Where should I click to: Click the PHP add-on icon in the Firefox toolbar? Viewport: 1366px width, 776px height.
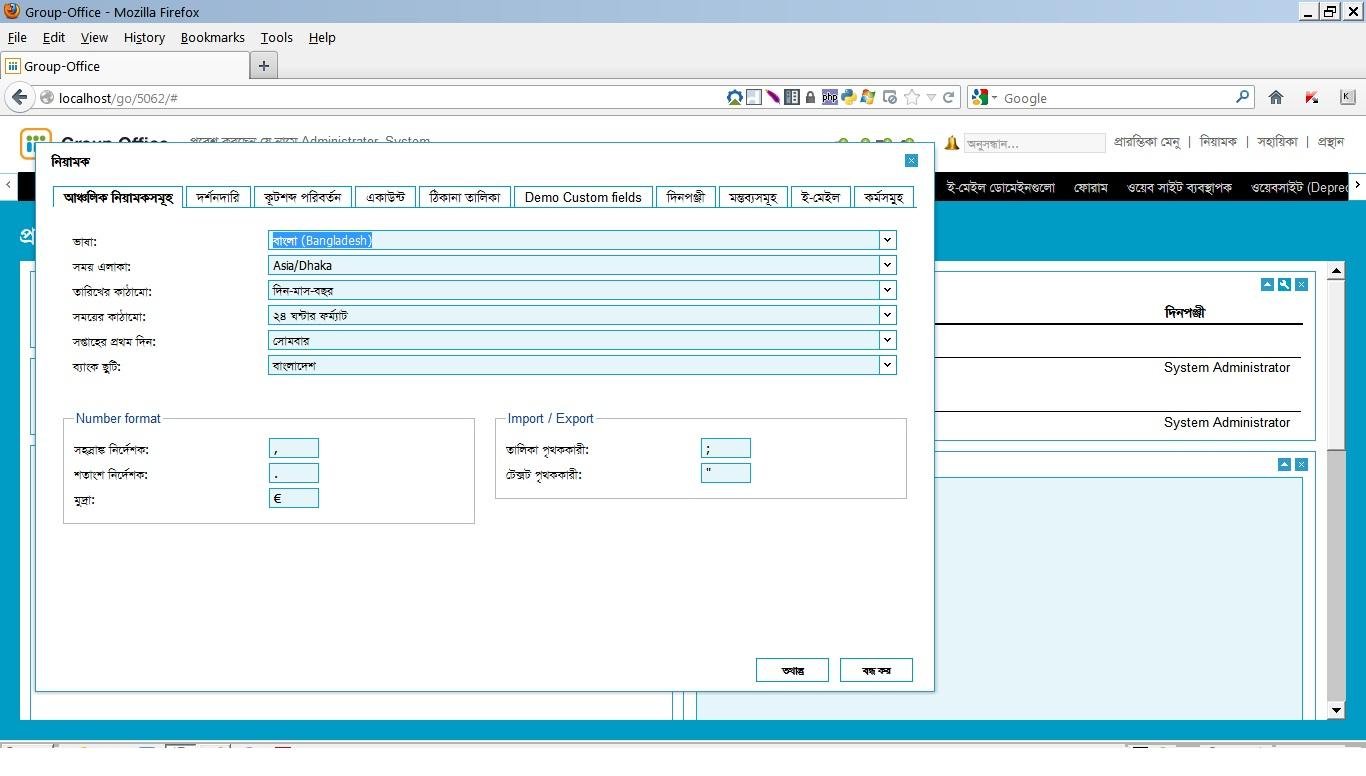[x=830, y=97]
